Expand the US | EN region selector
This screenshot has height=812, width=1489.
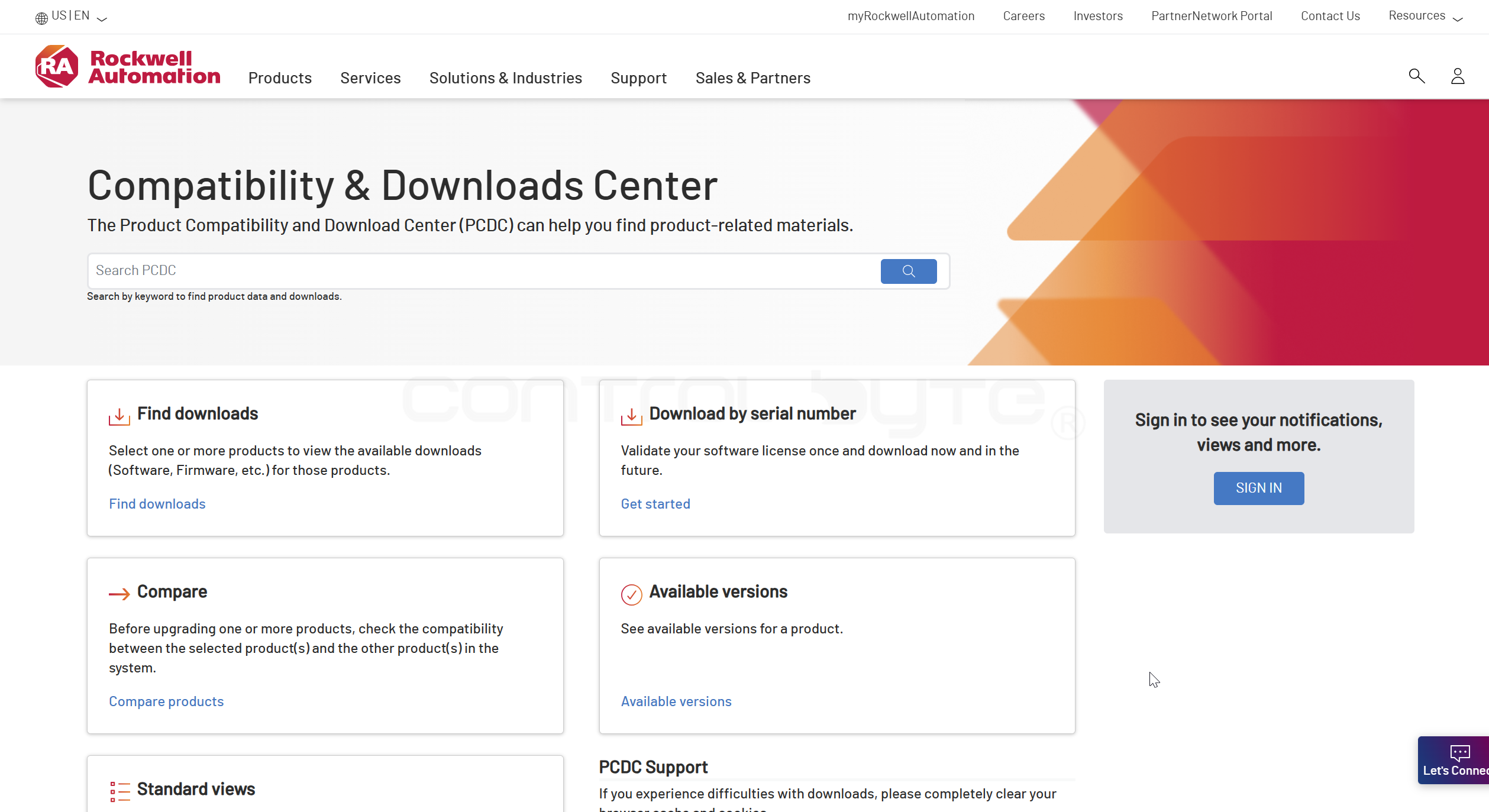(71, 16)
